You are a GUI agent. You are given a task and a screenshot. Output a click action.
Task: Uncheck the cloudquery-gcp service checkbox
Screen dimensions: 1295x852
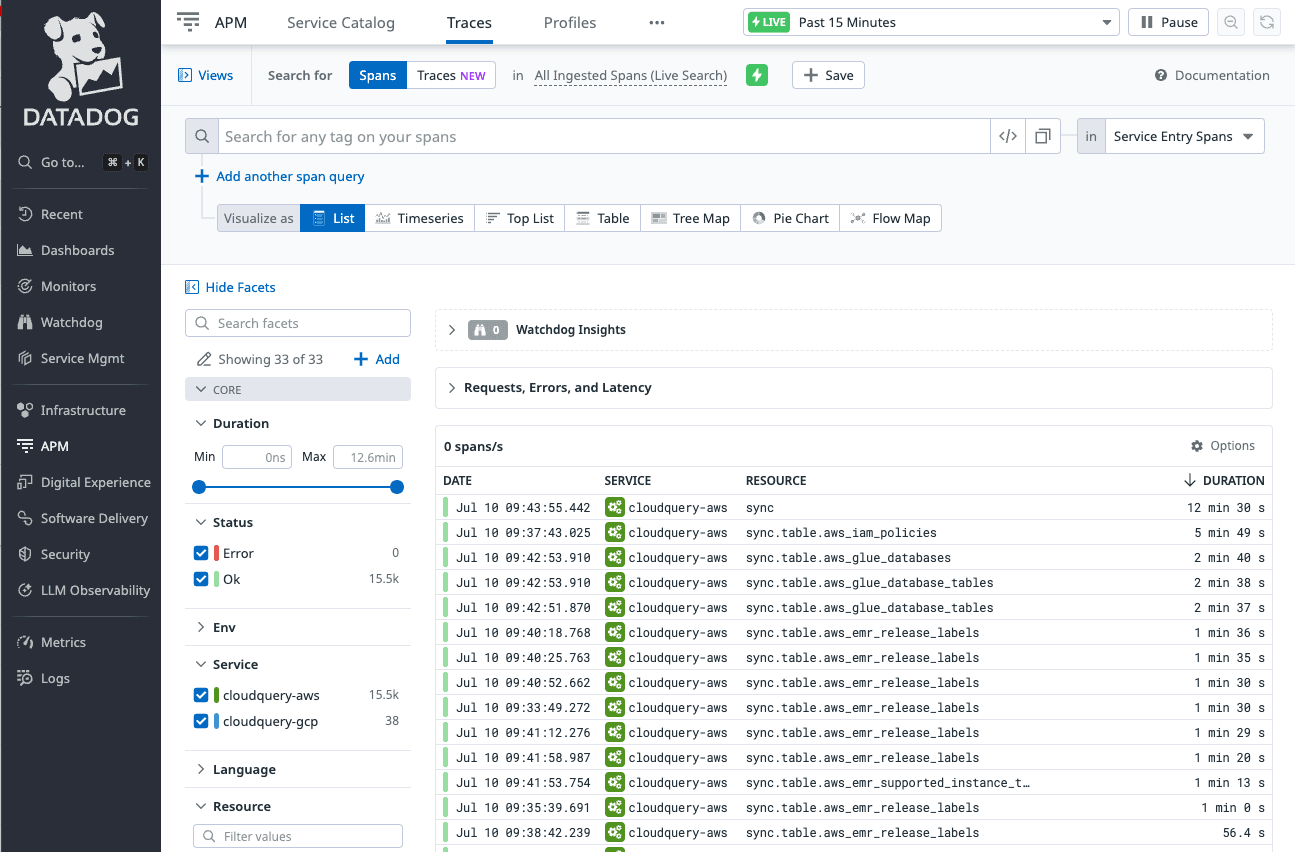tap(201, 721)
